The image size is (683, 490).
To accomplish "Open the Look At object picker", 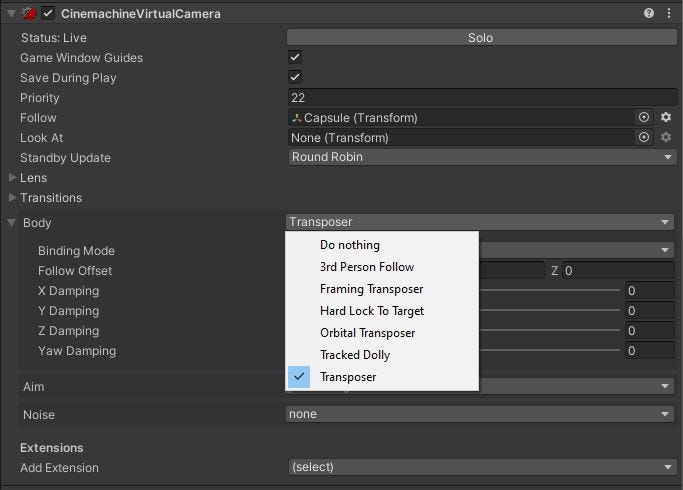I will point(644,137).
